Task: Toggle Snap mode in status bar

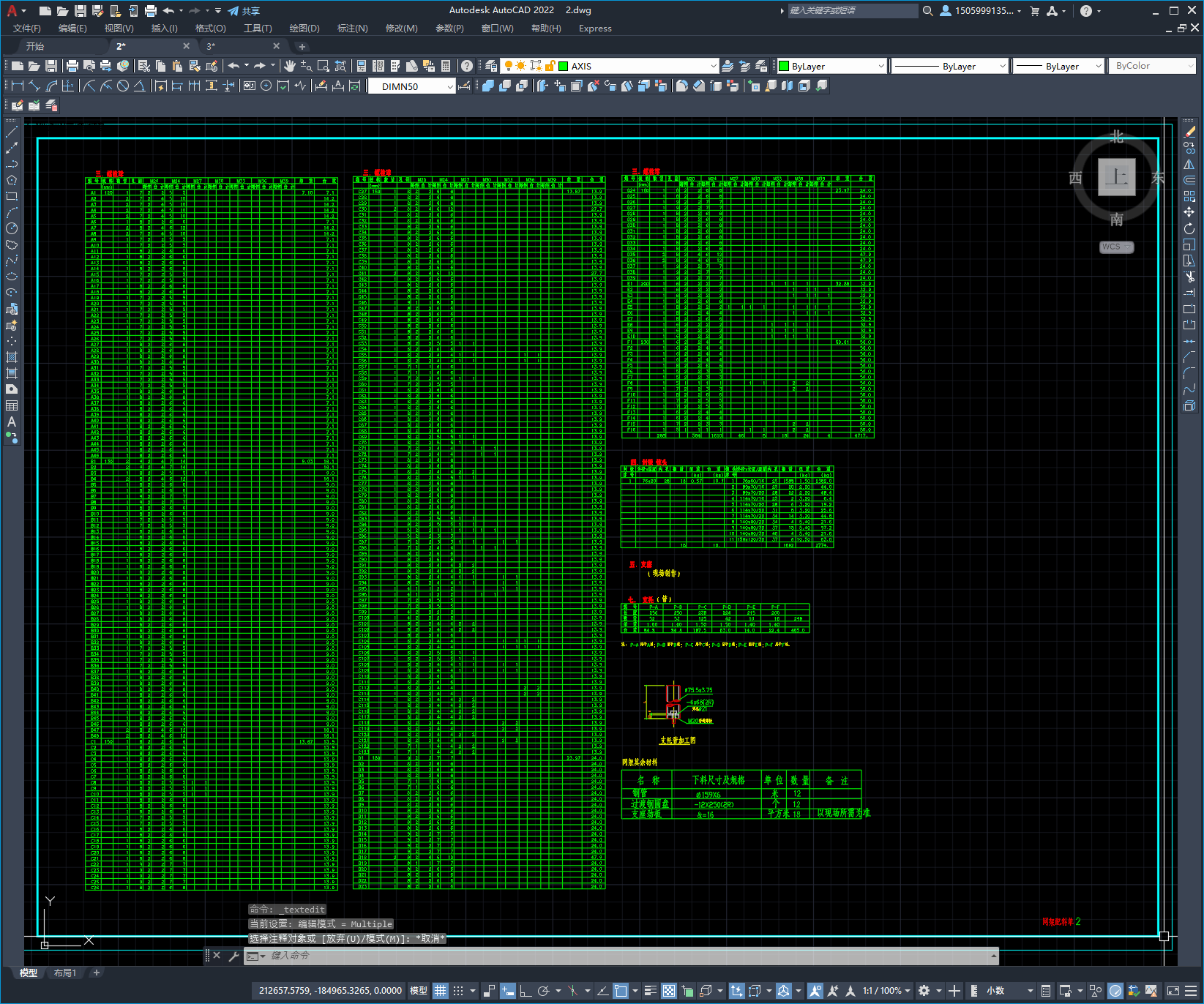Action: (x=458, y=991)
